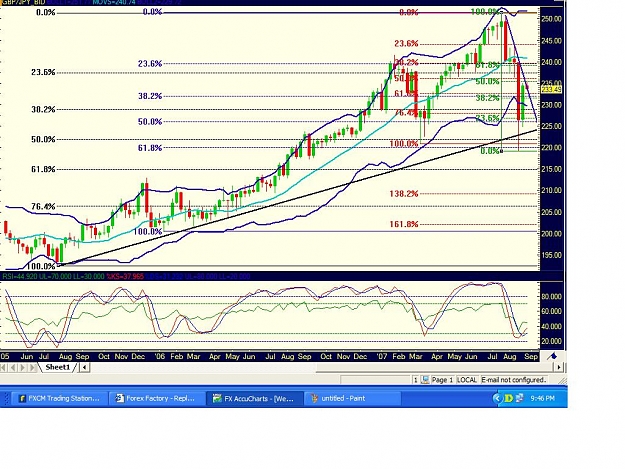Go to next sheet tab arrow
625x469 pixels.
(x=23, y=367)
